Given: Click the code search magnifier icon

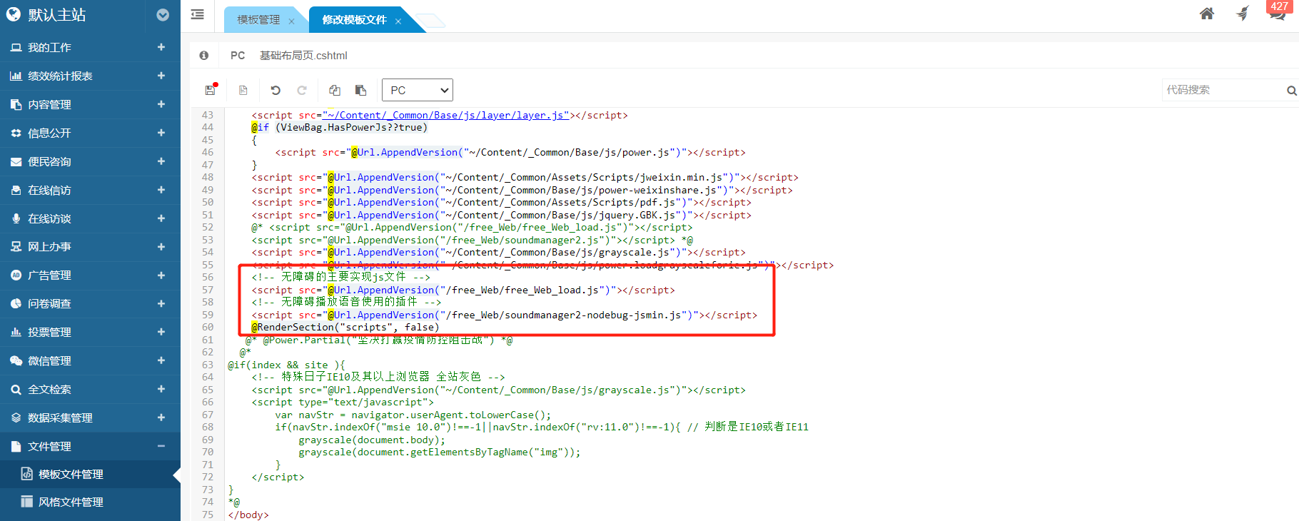Looking at the screenshot, I should (x=1291, y=91).
